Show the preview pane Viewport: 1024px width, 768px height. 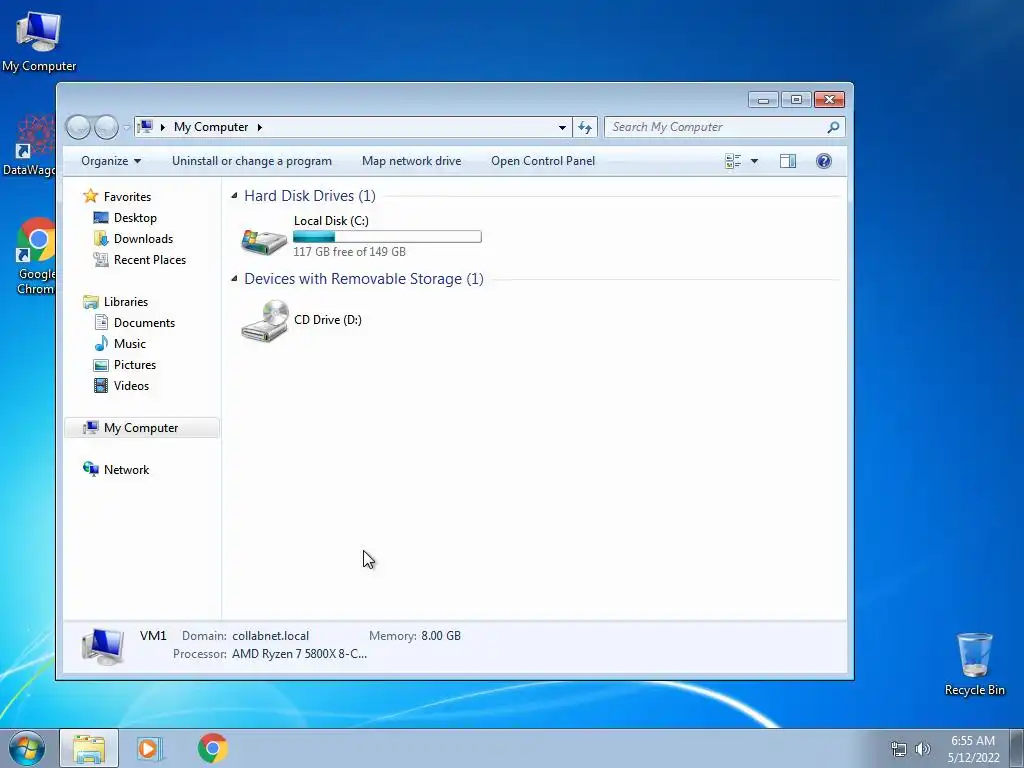coord(788,161)
